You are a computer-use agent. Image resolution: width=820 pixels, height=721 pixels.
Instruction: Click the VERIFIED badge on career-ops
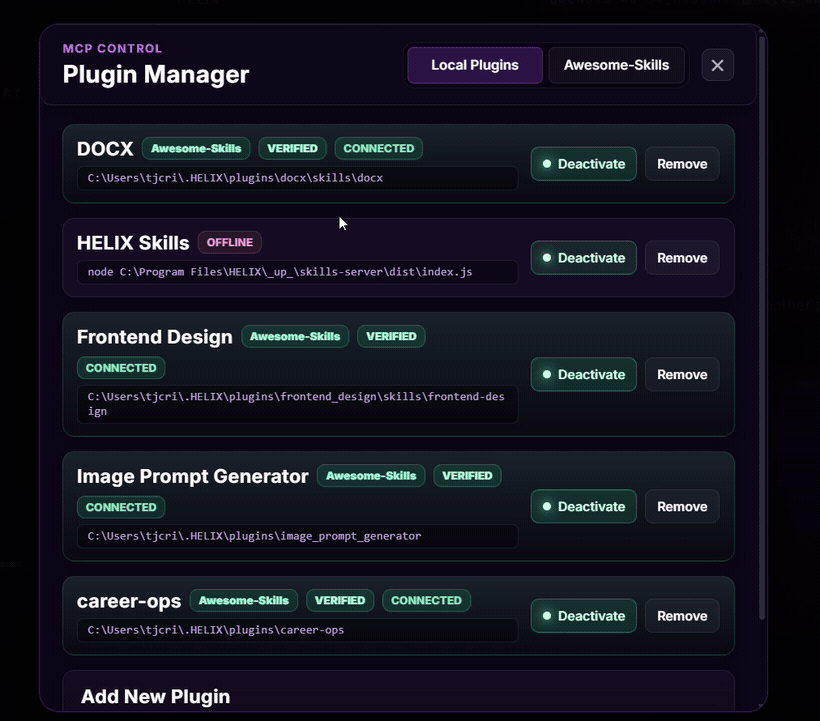pos(340,601)
